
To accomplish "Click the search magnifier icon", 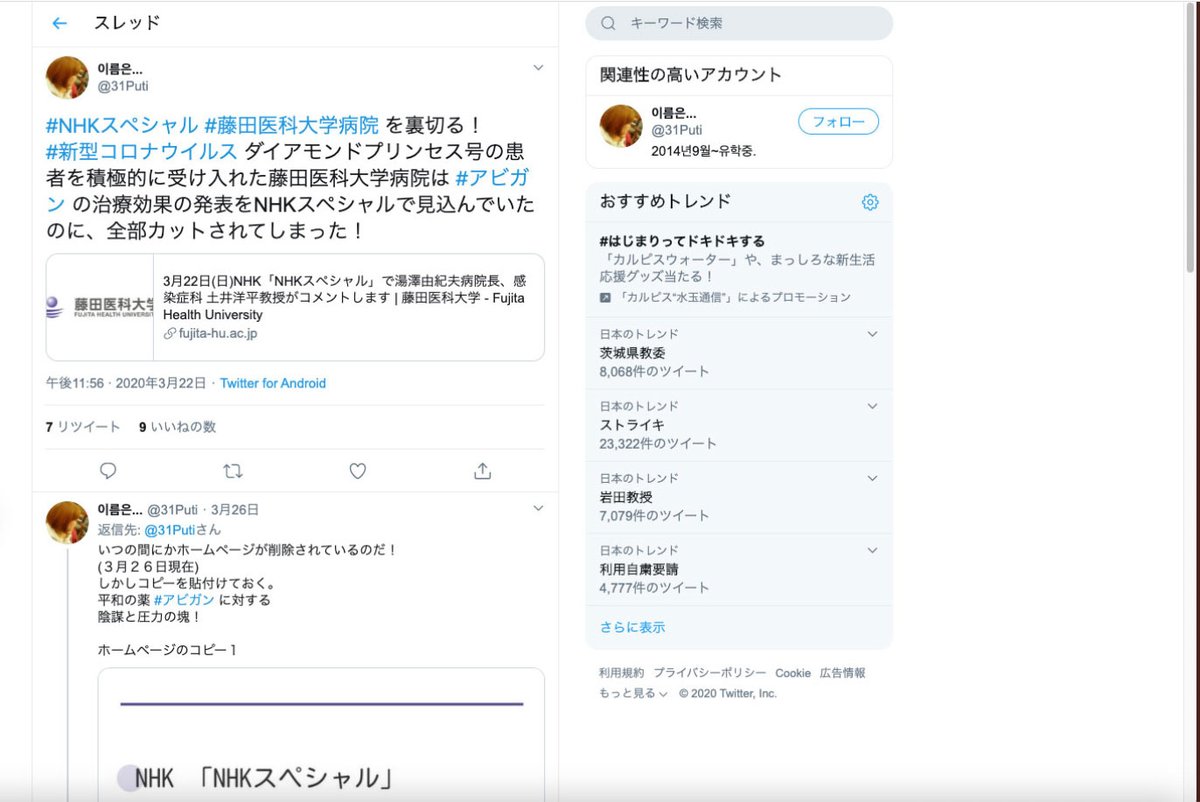I will point(608,23).
